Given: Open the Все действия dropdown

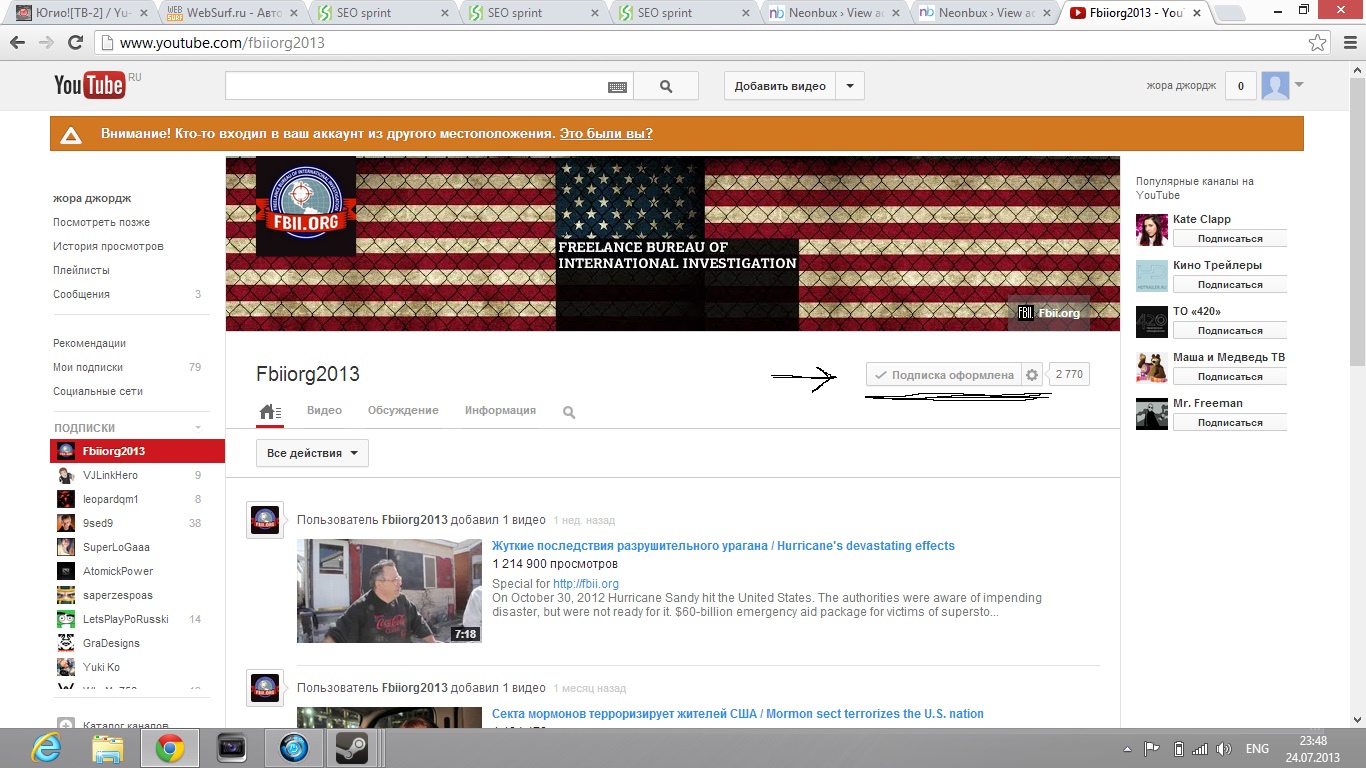Looking at the screenshot, I should [x=312, y=453].
